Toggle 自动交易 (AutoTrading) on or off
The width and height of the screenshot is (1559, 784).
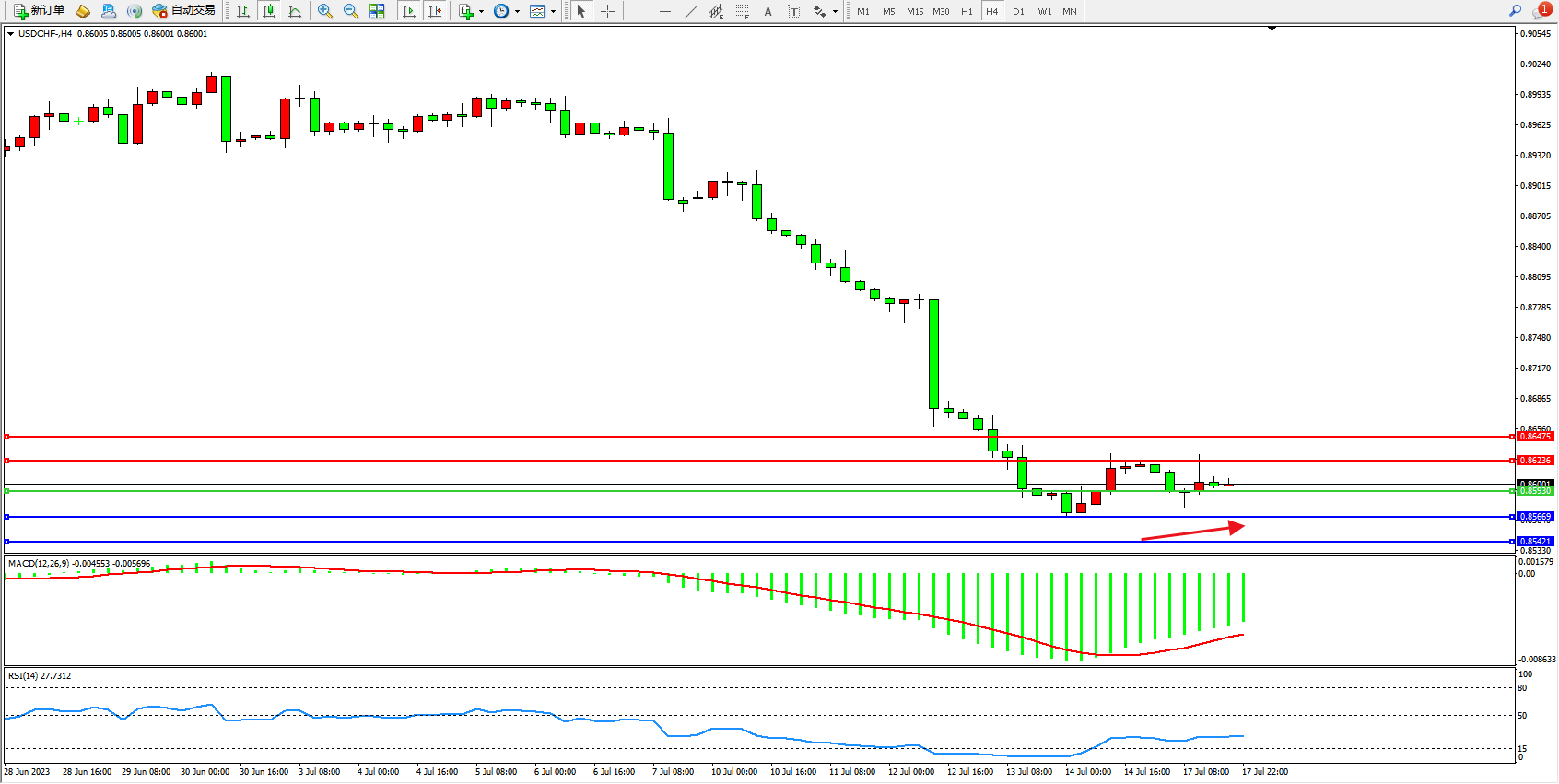coord(183,11)
